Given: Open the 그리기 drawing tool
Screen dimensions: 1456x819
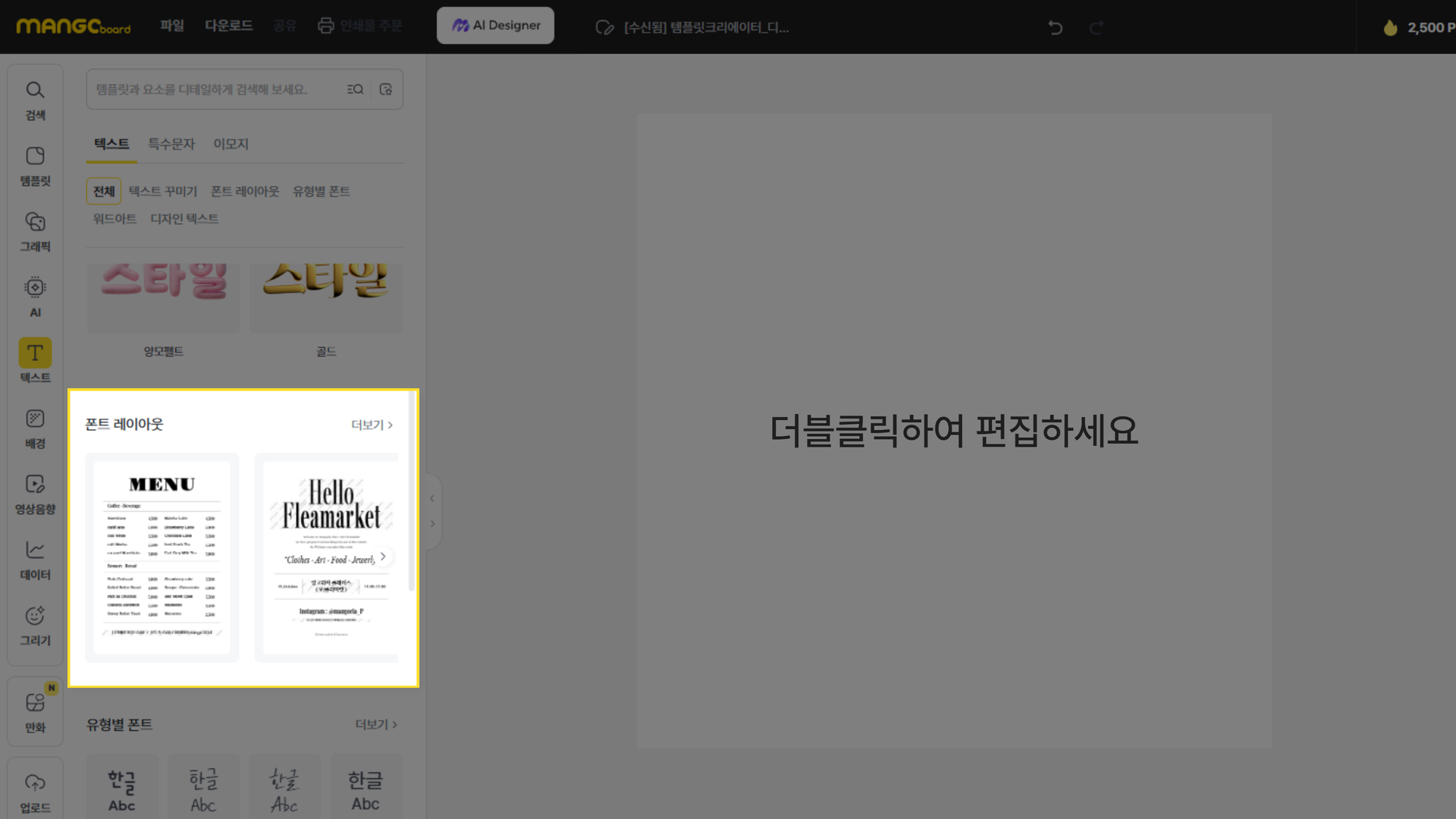Looking at the screenshot, I should pos(35,626).
